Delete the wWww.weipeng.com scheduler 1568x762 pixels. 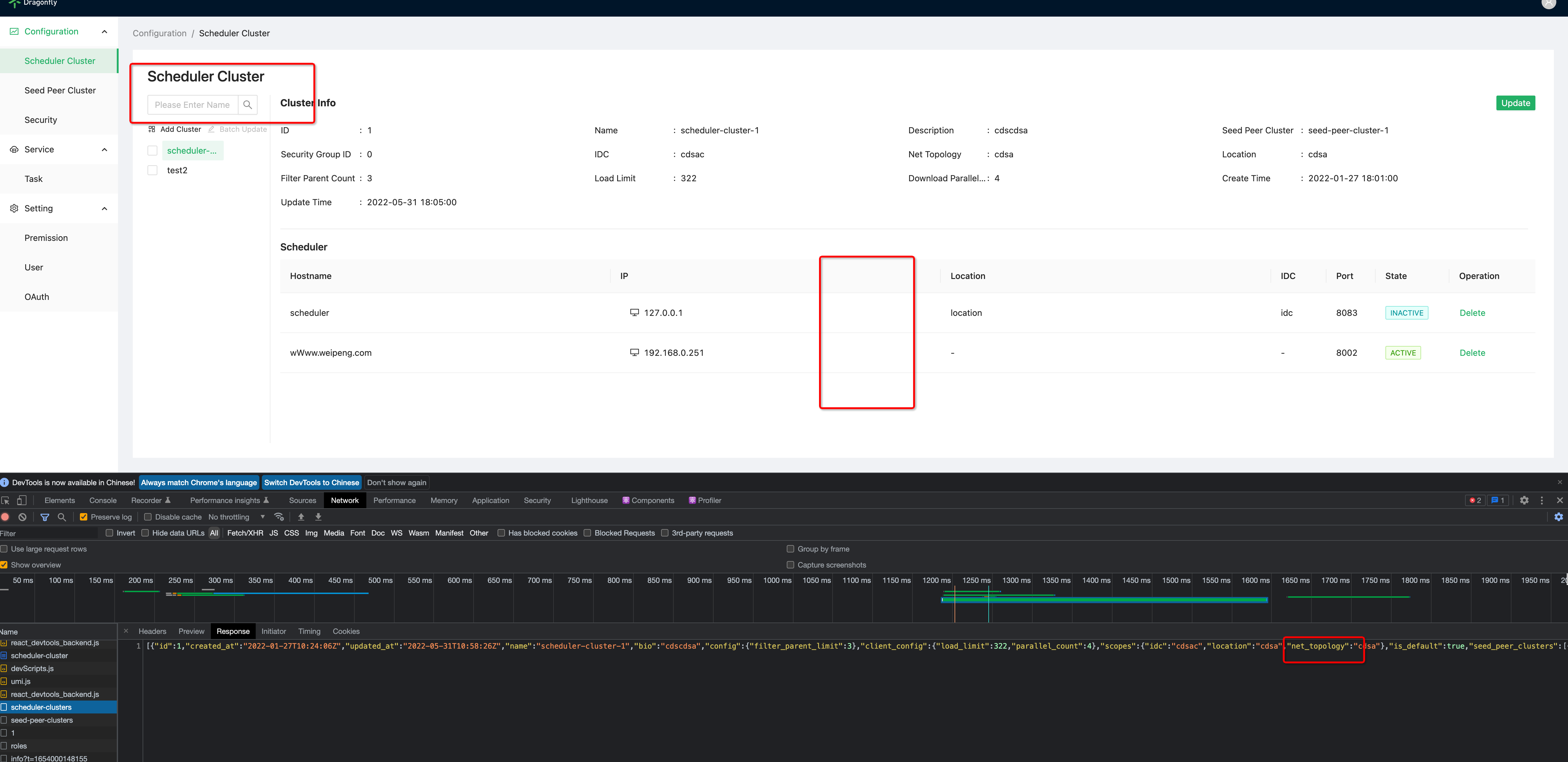click(x=1472, y=352)
